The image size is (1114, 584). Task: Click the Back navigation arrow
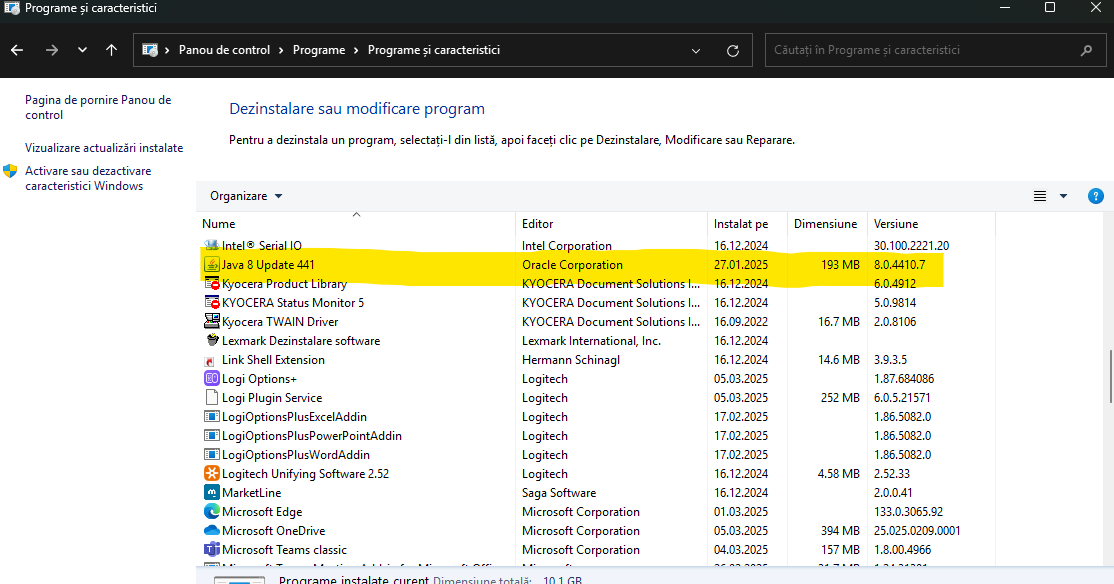(17, 50)
